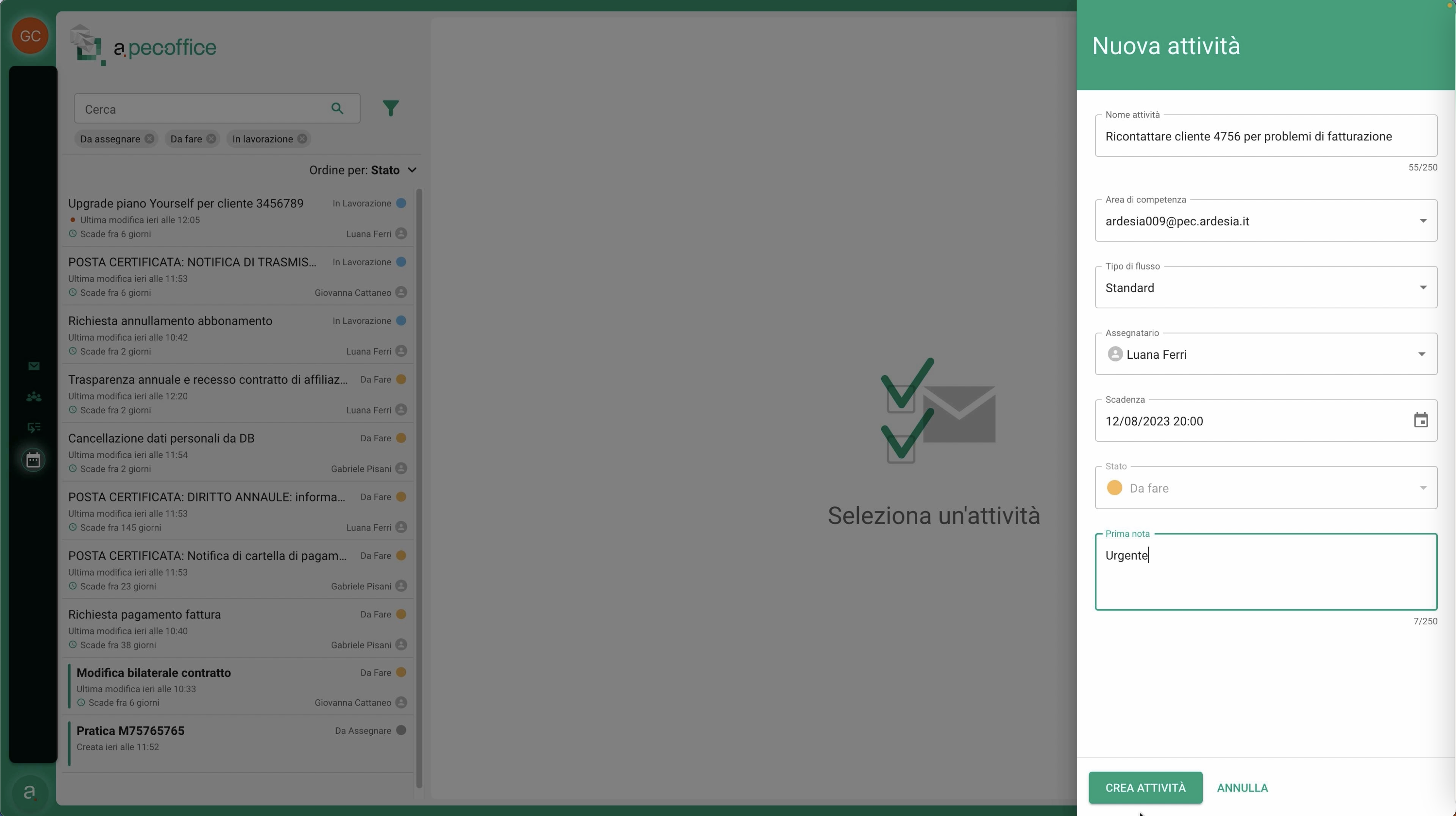Remove the In lavorazione filter chip

[303, 138]
